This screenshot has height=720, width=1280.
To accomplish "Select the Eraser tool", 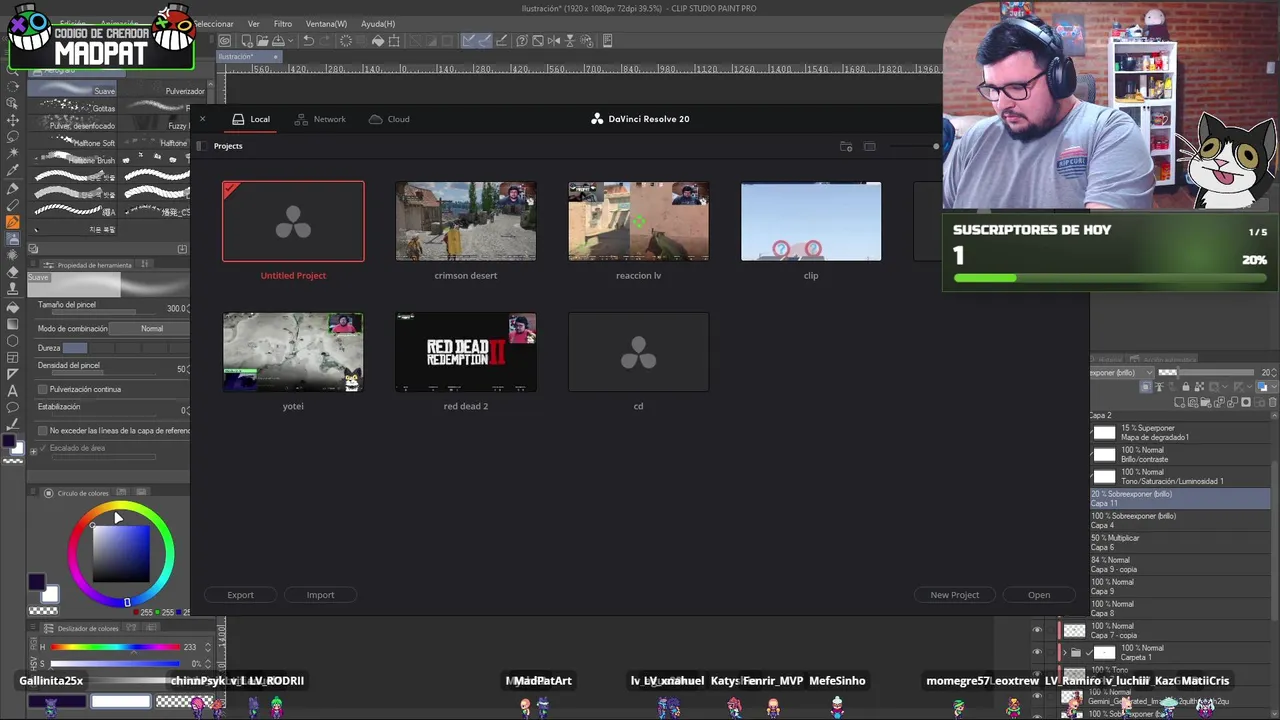I will point(12,272).
